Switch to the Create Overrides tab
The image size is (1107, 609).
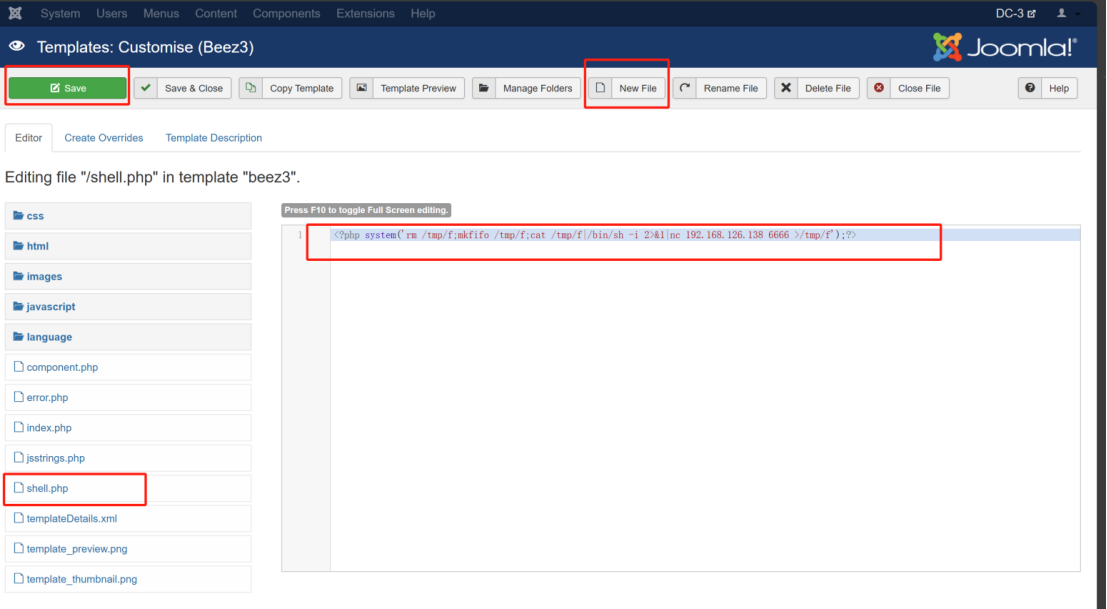pyautogui.click(x=104, y=138)
